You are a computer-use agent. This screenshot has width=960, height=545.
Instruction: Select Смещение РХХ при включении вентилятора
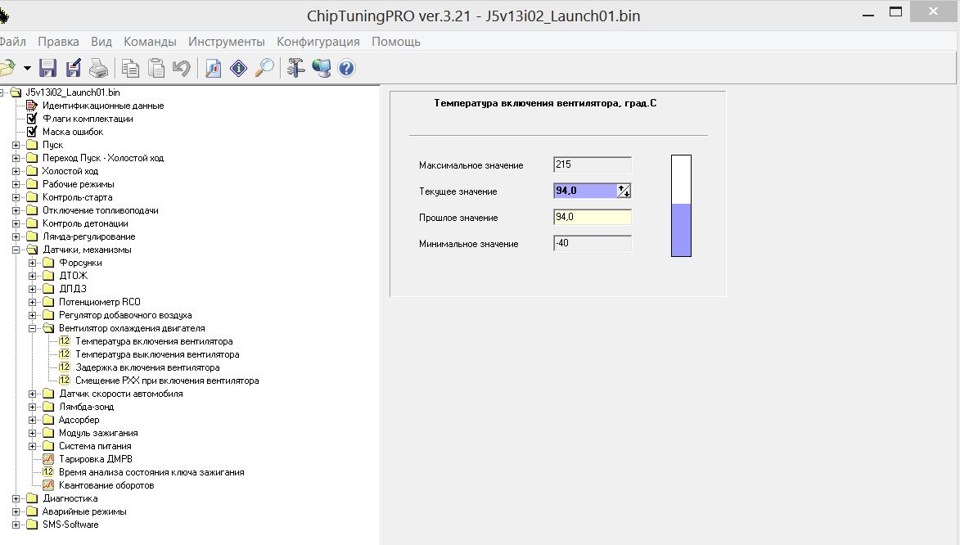click(x=167, y=381)
